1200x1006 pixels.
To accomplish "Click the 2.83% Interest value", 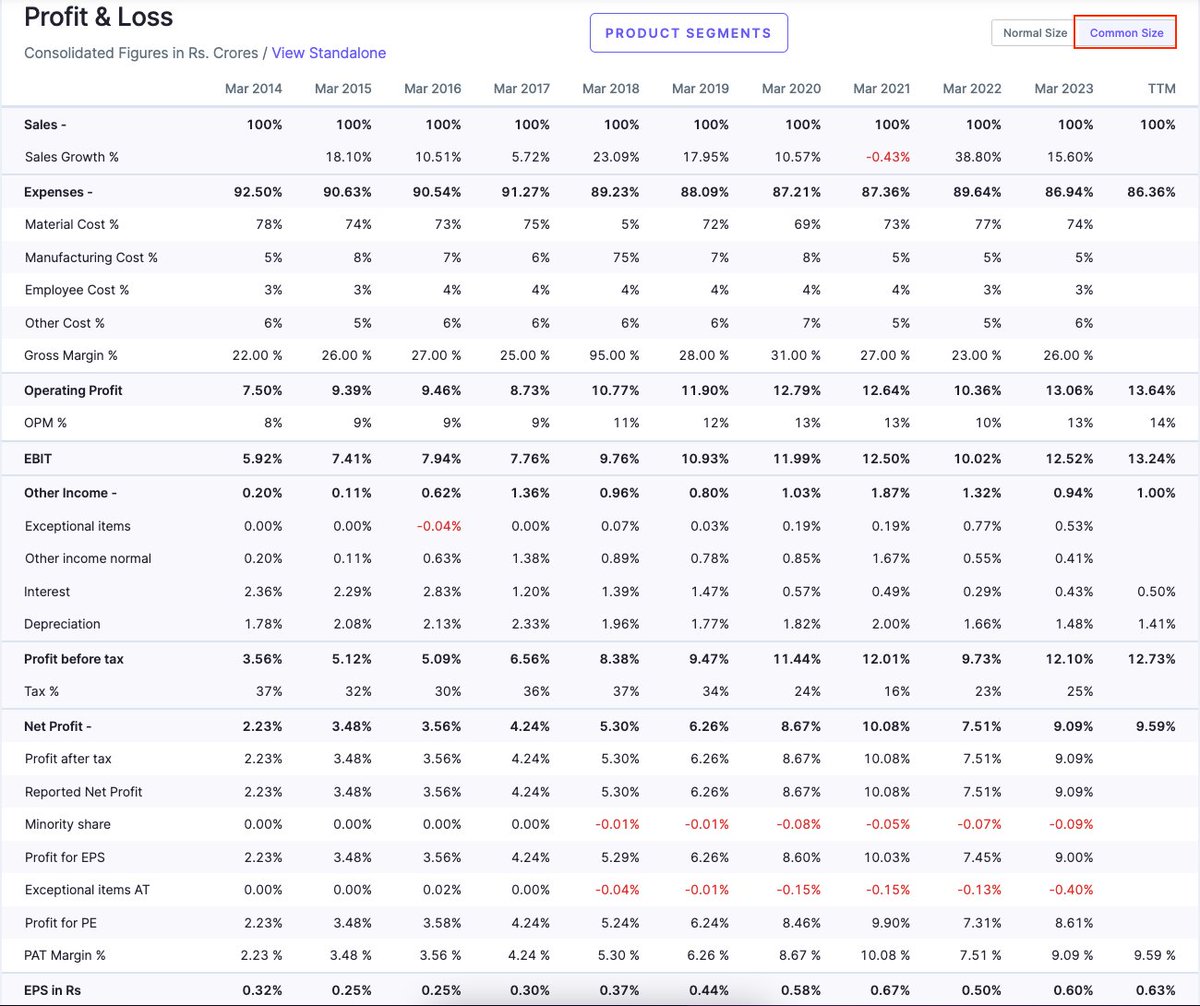I will click(x=442, y=592).
